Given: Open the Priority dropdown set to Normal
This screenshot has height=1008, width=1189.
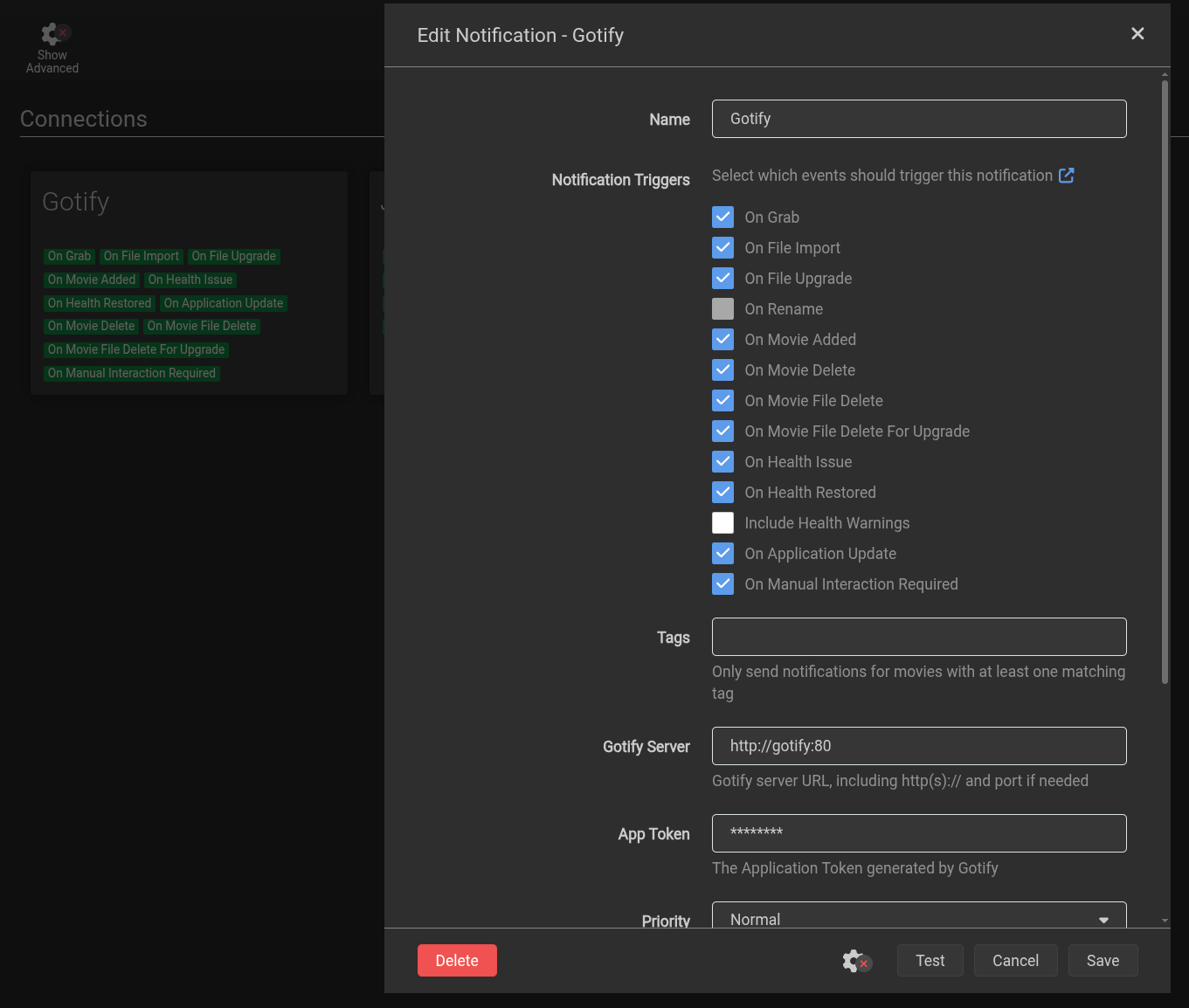Looking at the screenshot, I should [917, 917].
